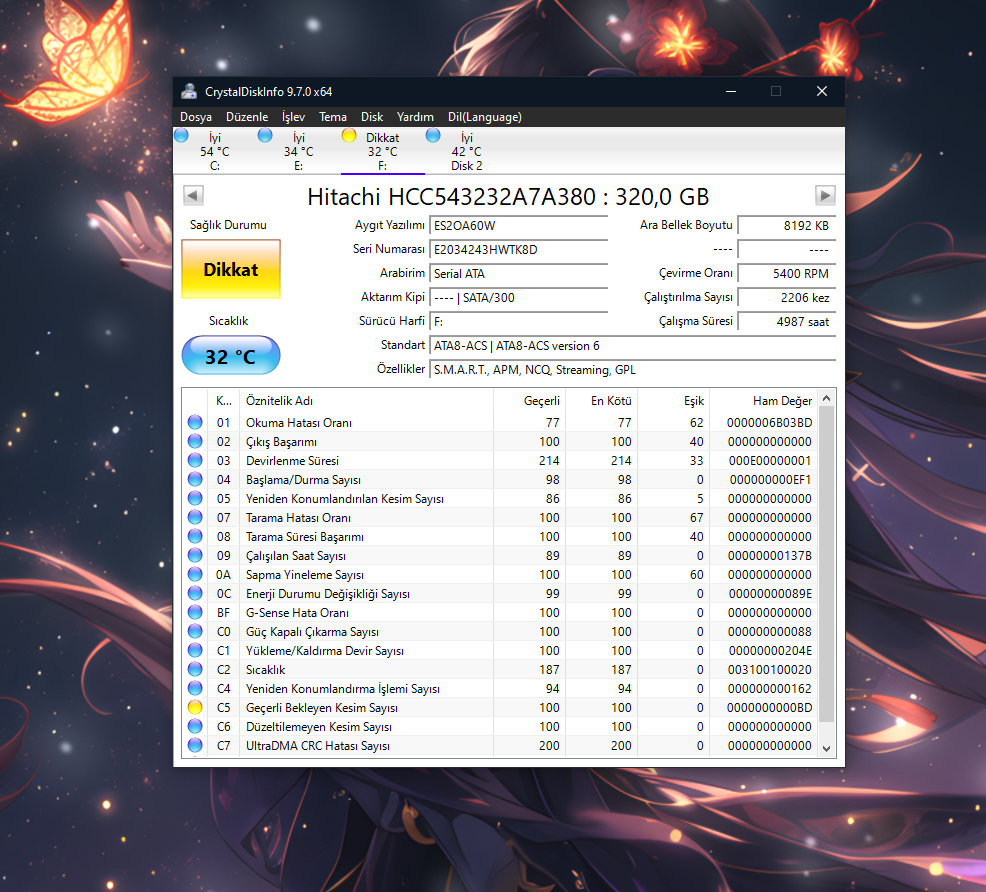The image size is (986, 892).
Task: Click status orb for G-Sense Hata Oranı row
Action: pyautogui.click(x=195, y=612)
